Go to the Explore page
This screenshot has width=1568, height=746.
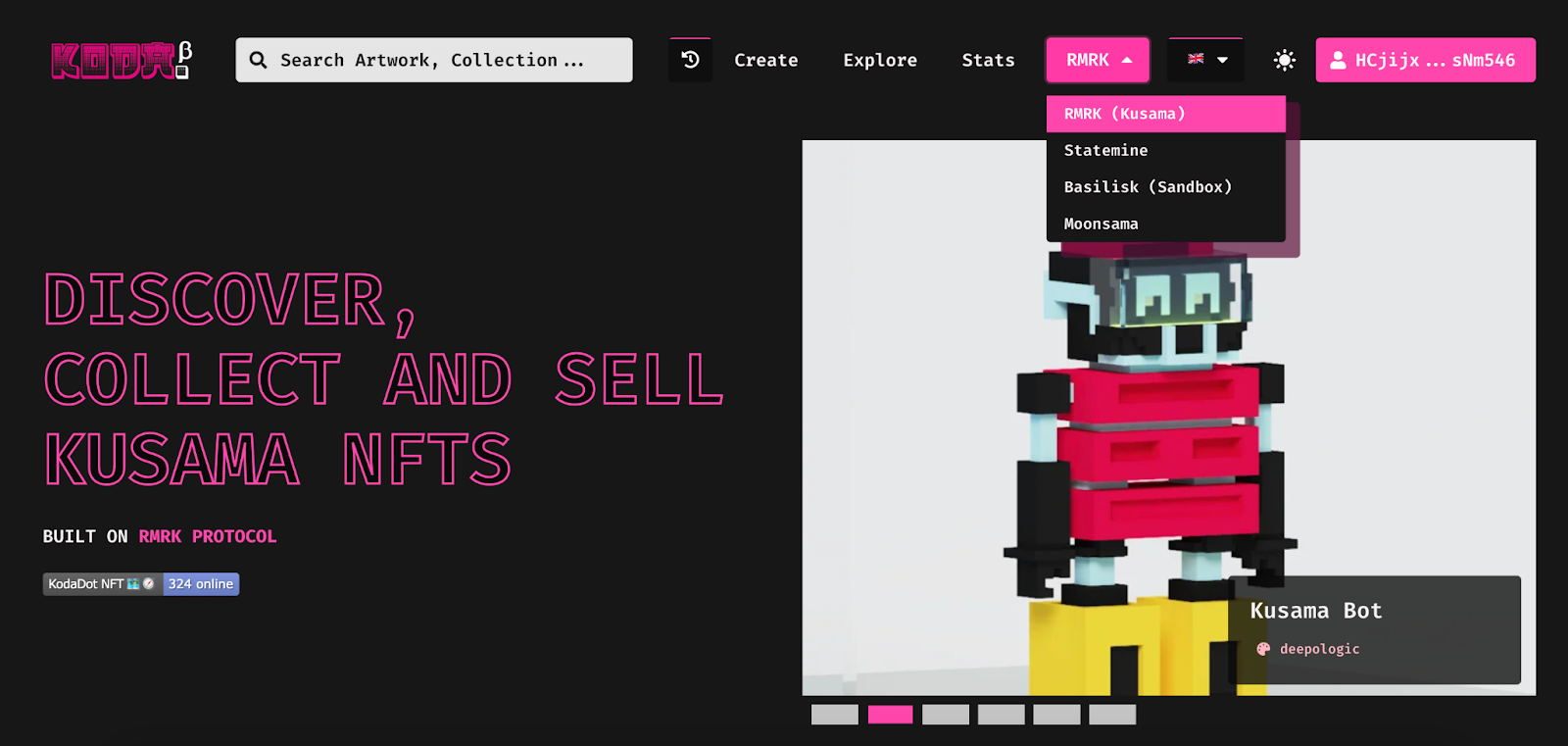pyautogui.click(x=880, y=60)
